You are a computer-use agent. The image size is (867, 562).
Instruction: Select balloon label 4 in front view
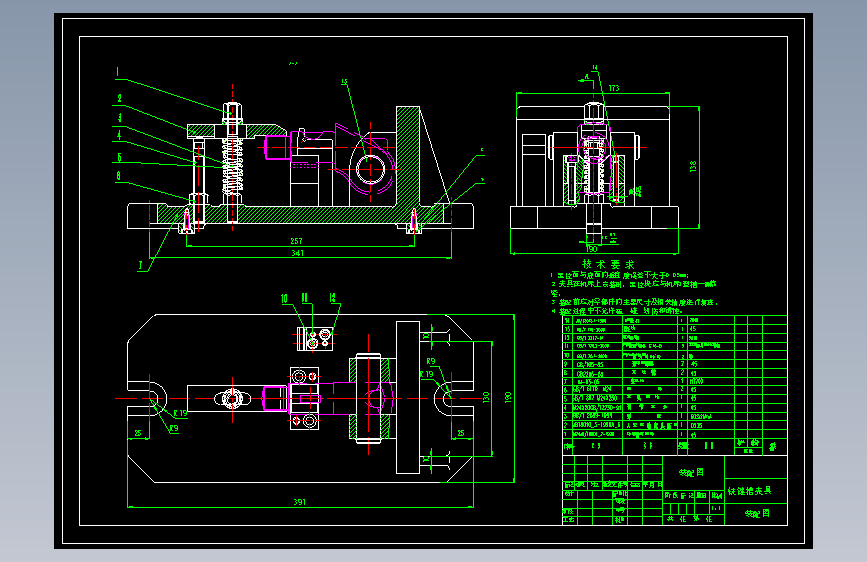click(x=119, y=135)
